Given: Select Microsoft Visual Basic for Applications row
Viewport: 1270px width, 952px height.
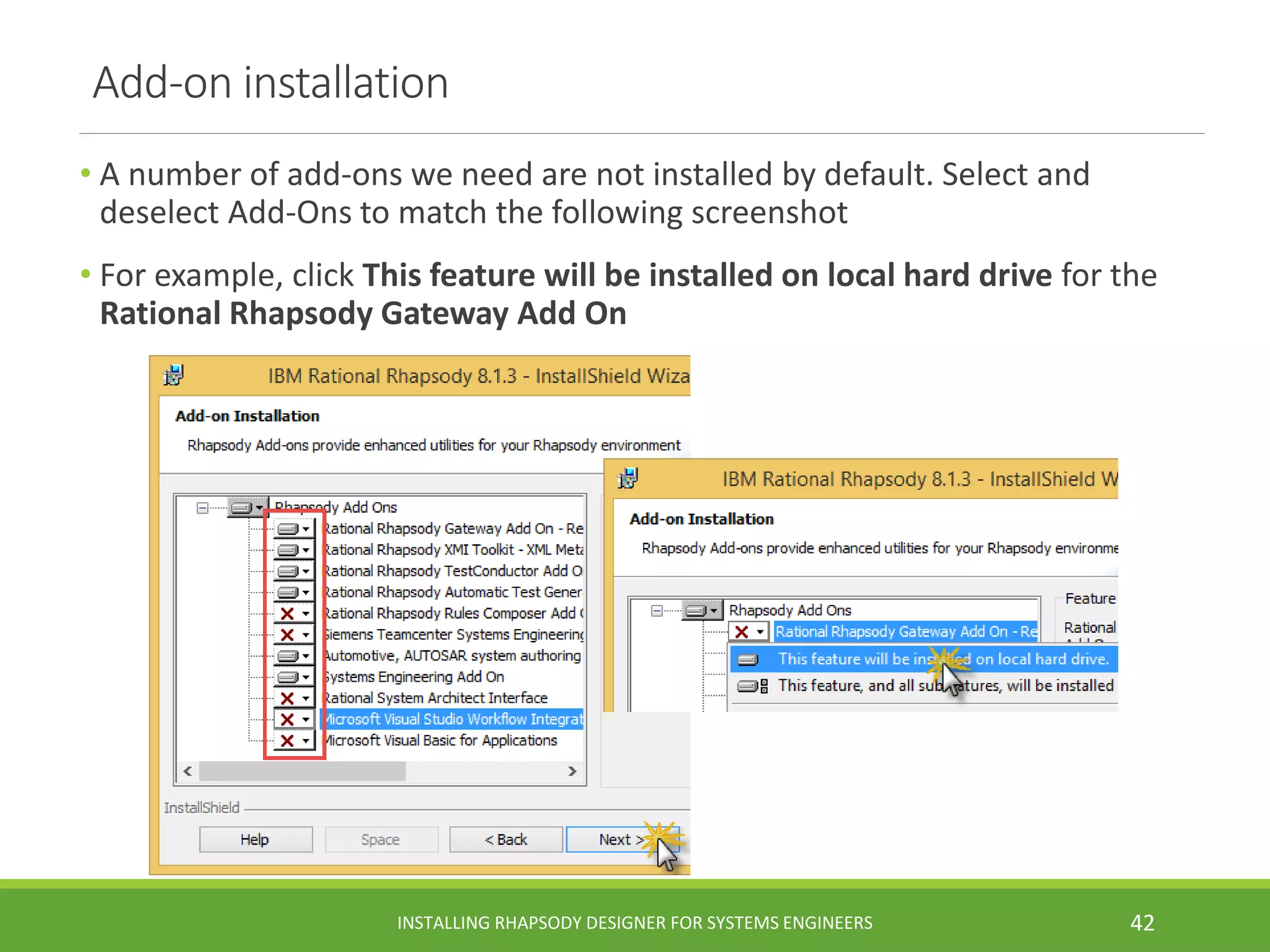Looking at the screenshot, I should pos(440,741).
